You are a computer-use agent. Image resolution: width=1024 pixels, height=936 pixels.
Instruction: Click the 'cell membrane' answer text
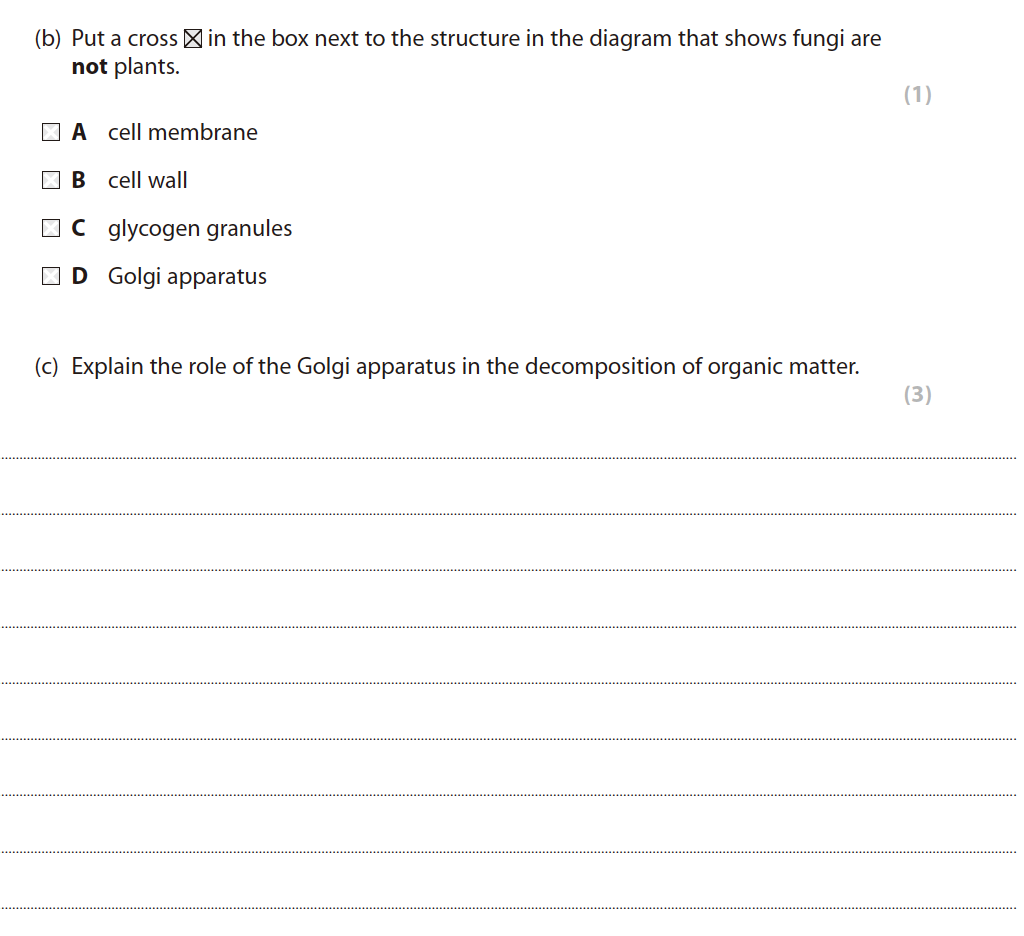[x=182, y=132]
